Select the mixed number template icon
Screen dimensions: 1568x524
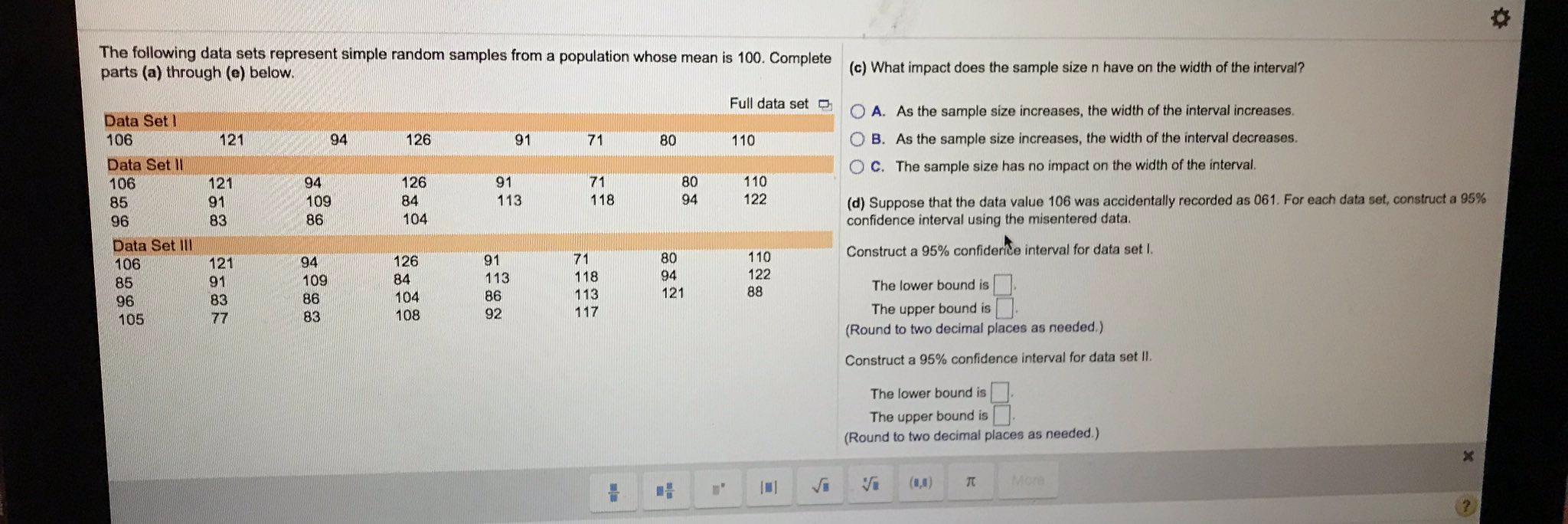(x=664, y=488)
